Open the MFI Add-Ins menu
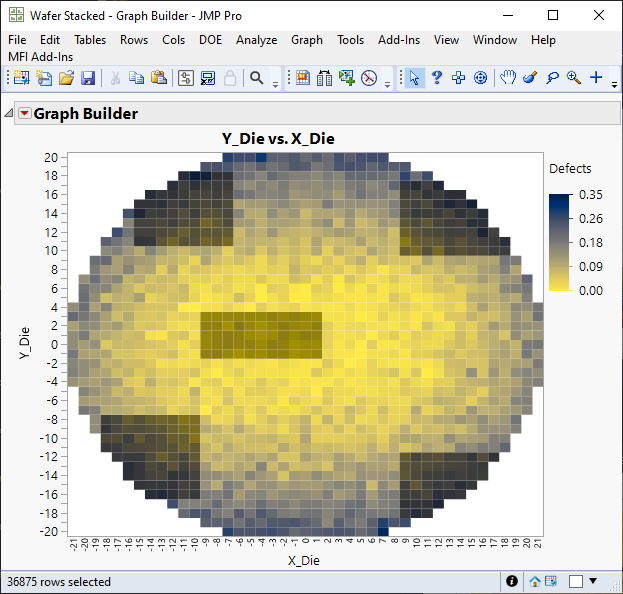This screenshot has height=594, width=623. pyautogui.click(x=41, y=57)
